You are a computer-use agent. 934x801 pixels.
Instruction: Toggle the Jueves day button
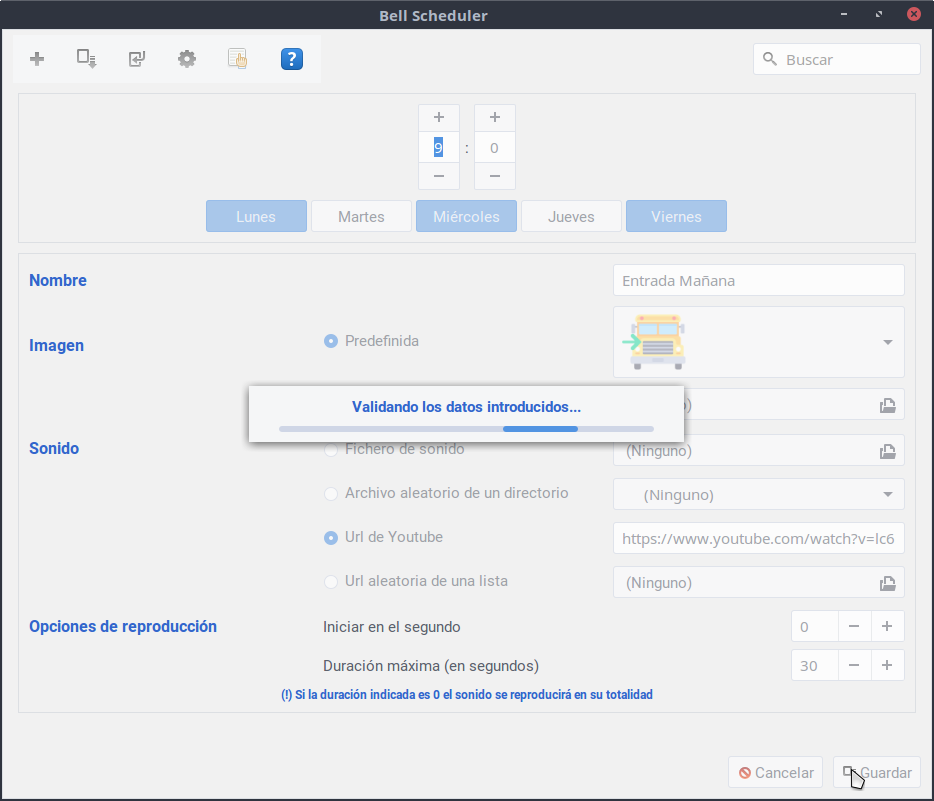click(571, 216)
